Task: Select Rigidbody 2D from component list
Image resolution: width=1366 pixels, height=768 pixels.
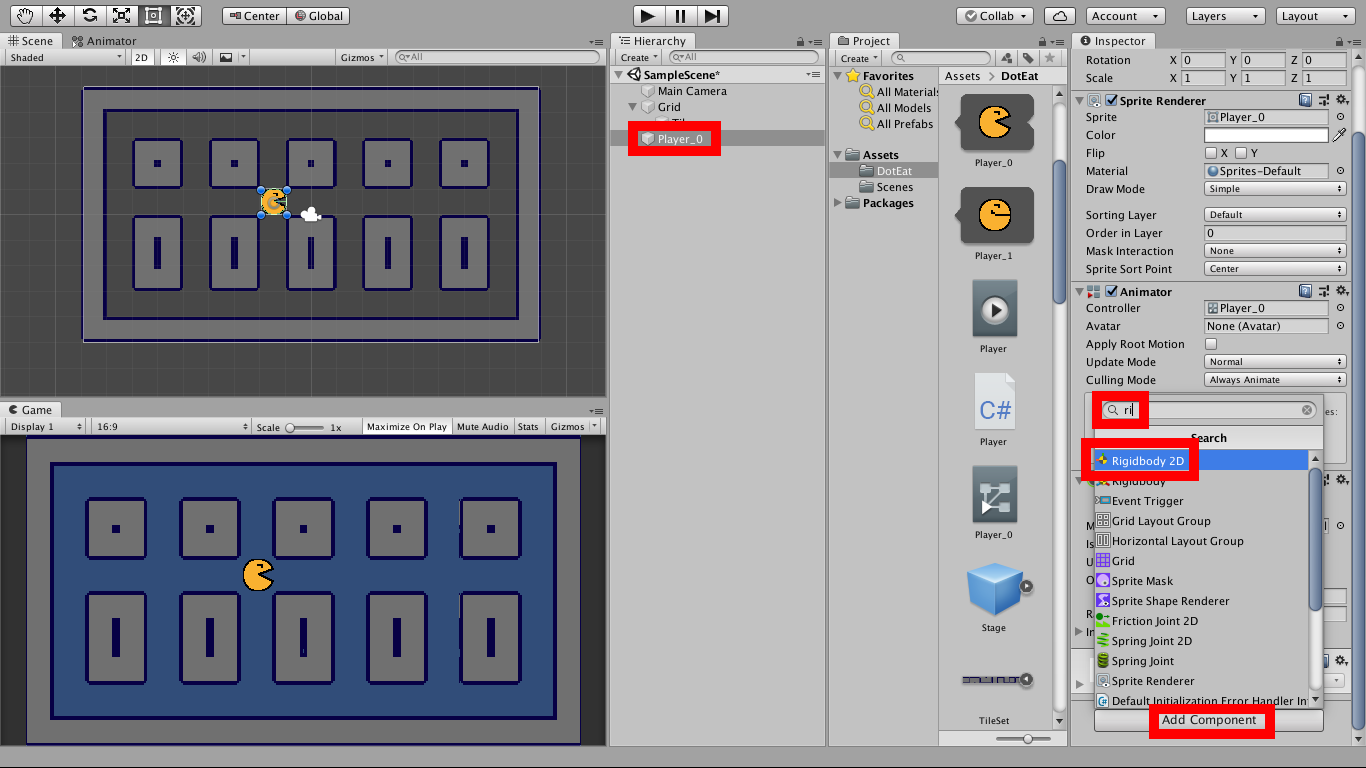Action: [1201, 461]
